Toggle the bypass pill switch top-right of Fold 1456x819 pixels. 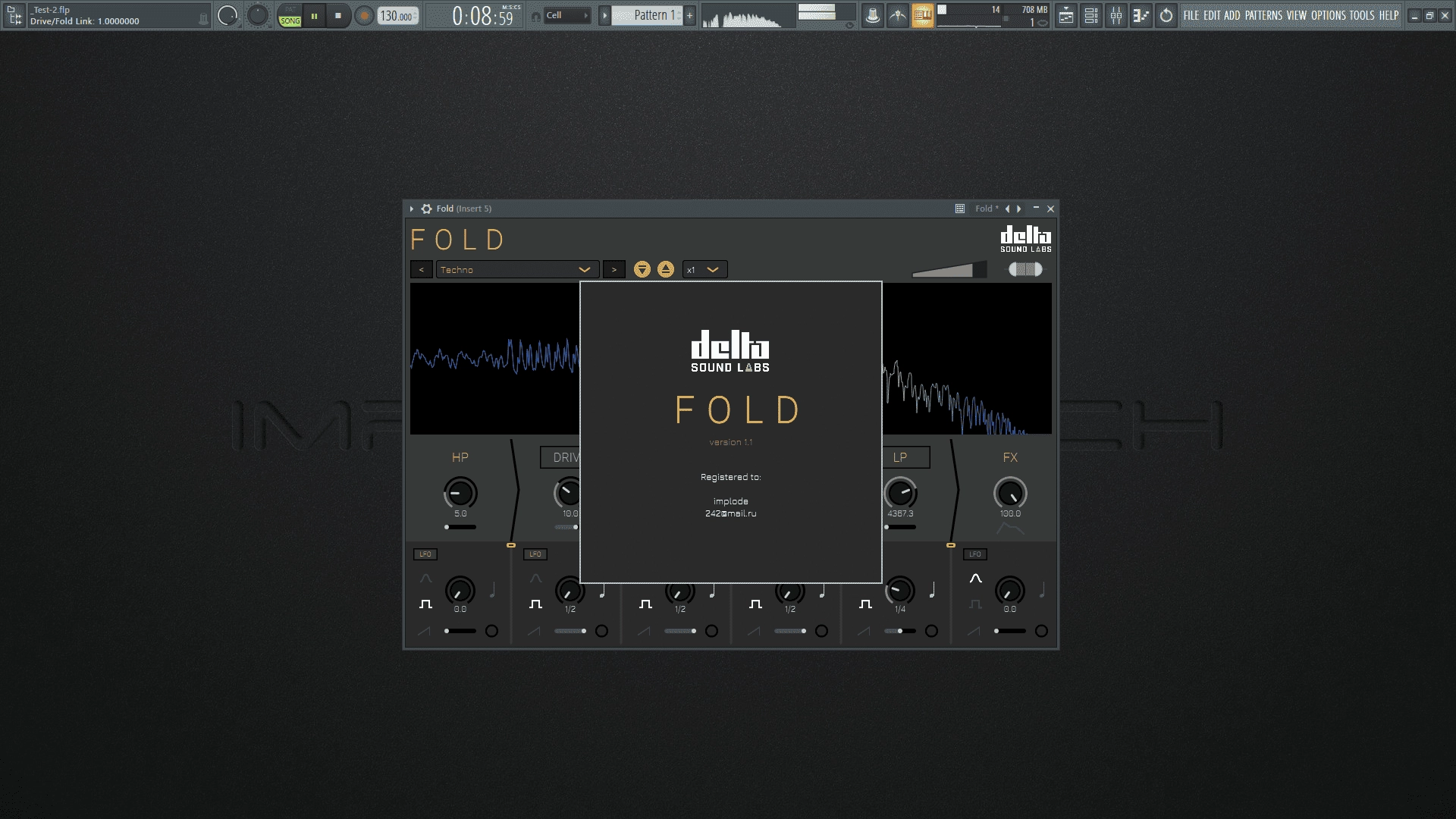[x=1025, y=269]
